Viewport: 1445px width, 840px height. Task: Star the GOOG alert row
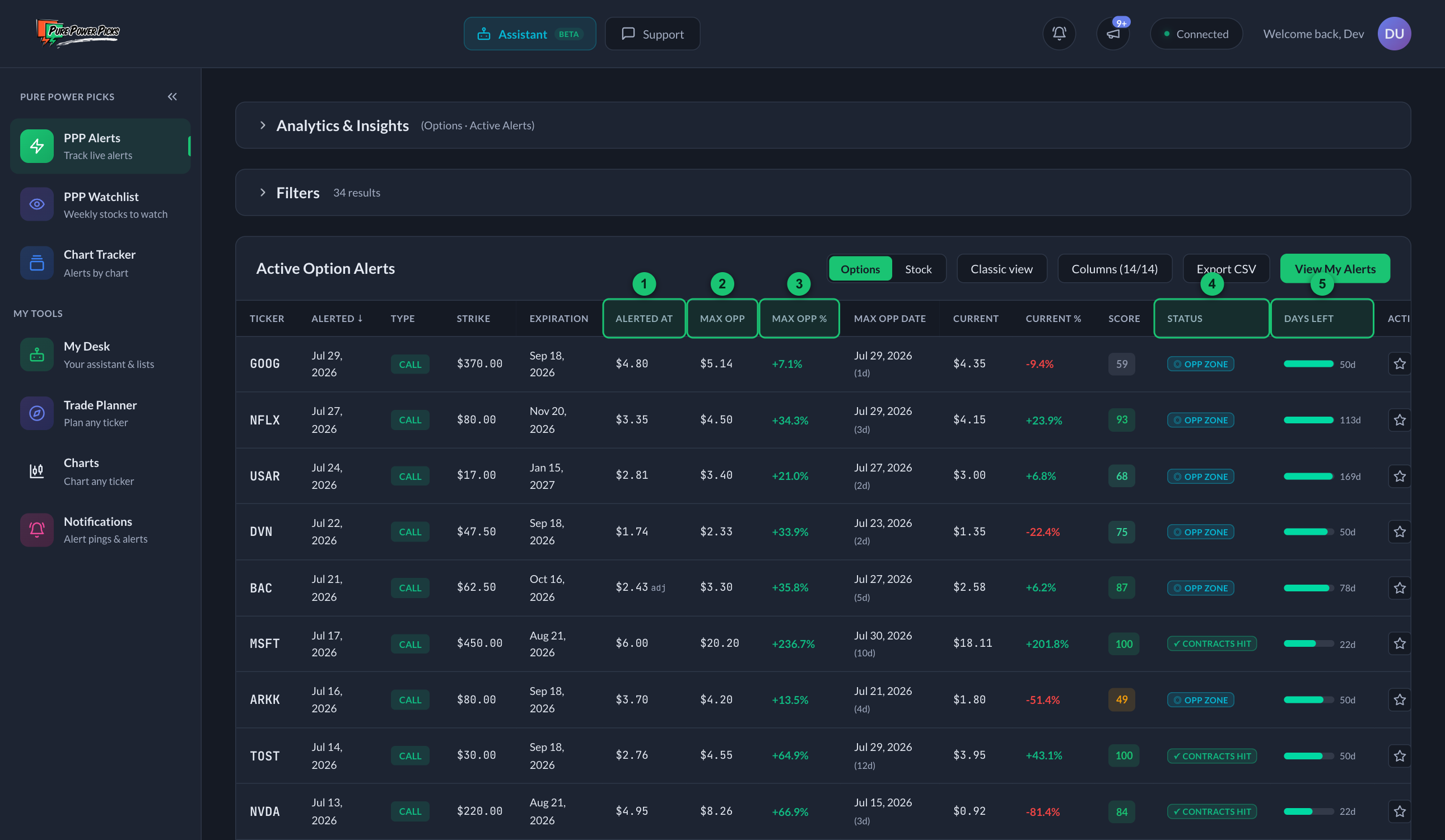pos(1399,364)
